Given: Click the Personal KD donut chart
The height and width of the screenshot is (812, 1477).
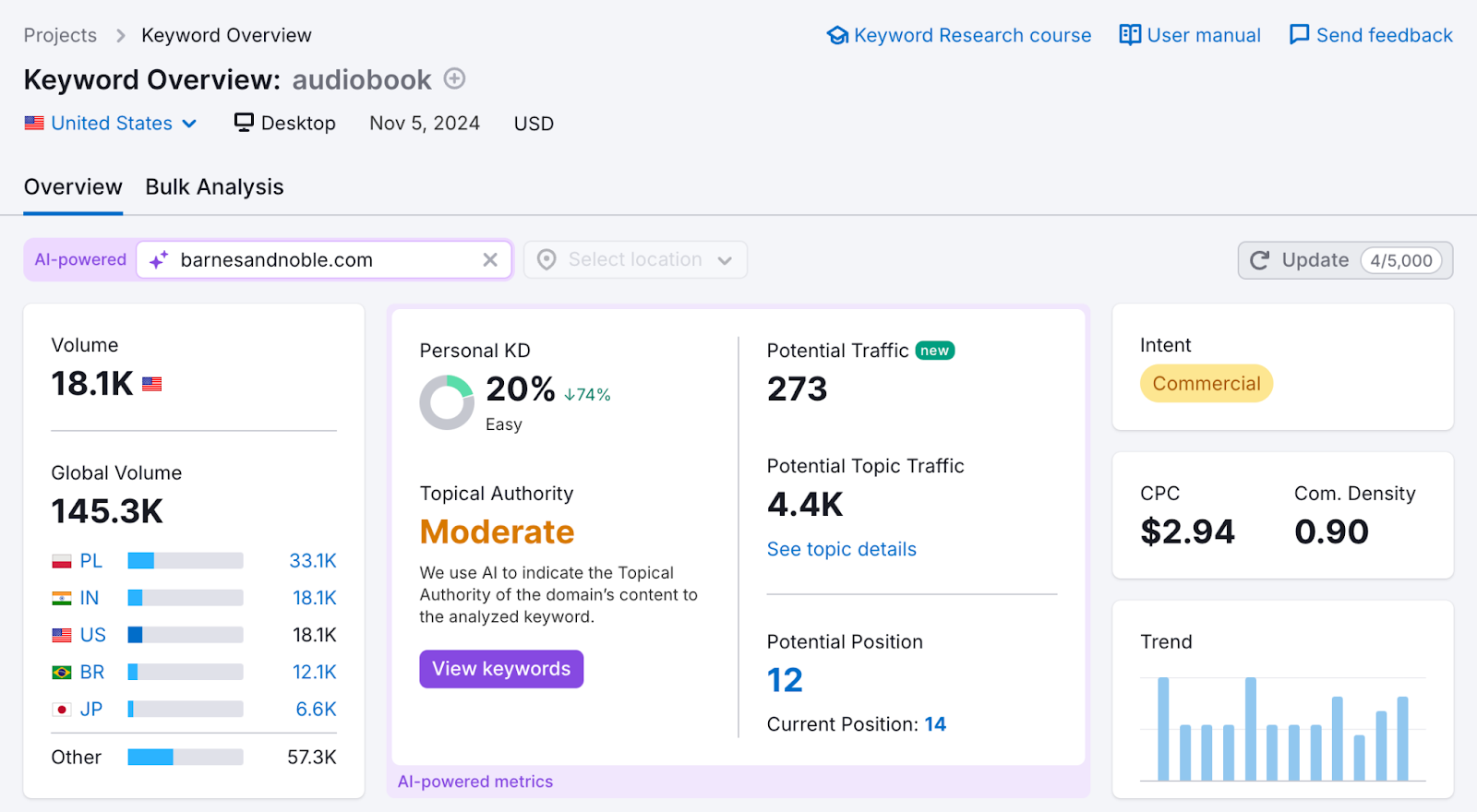Looking at the screenshot, I should [x=447, y=402].
